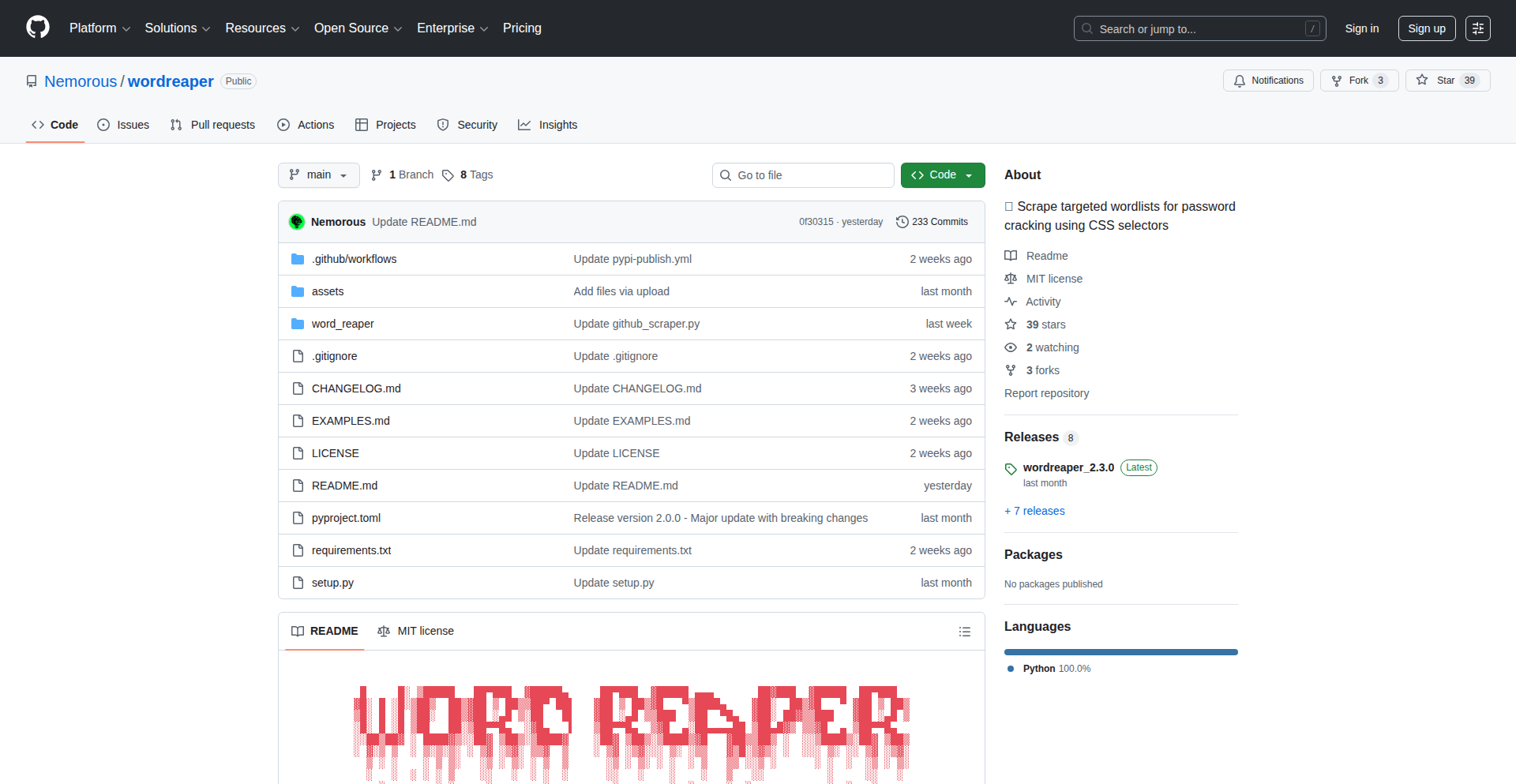Switch to the Actions tab
The image size is (1516, 784).
click(x=306, y=125)
